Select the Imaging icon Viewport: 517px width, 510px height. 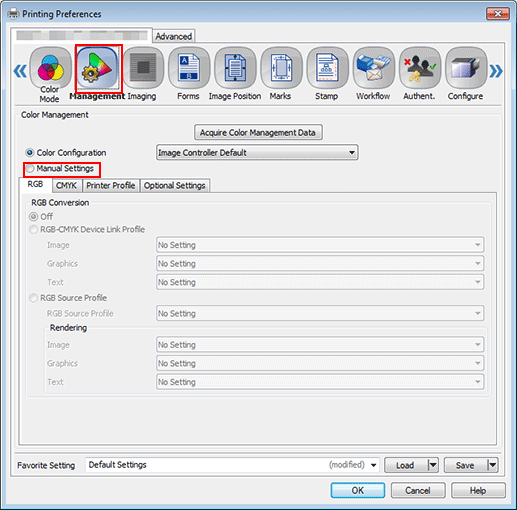coord(143,68)
